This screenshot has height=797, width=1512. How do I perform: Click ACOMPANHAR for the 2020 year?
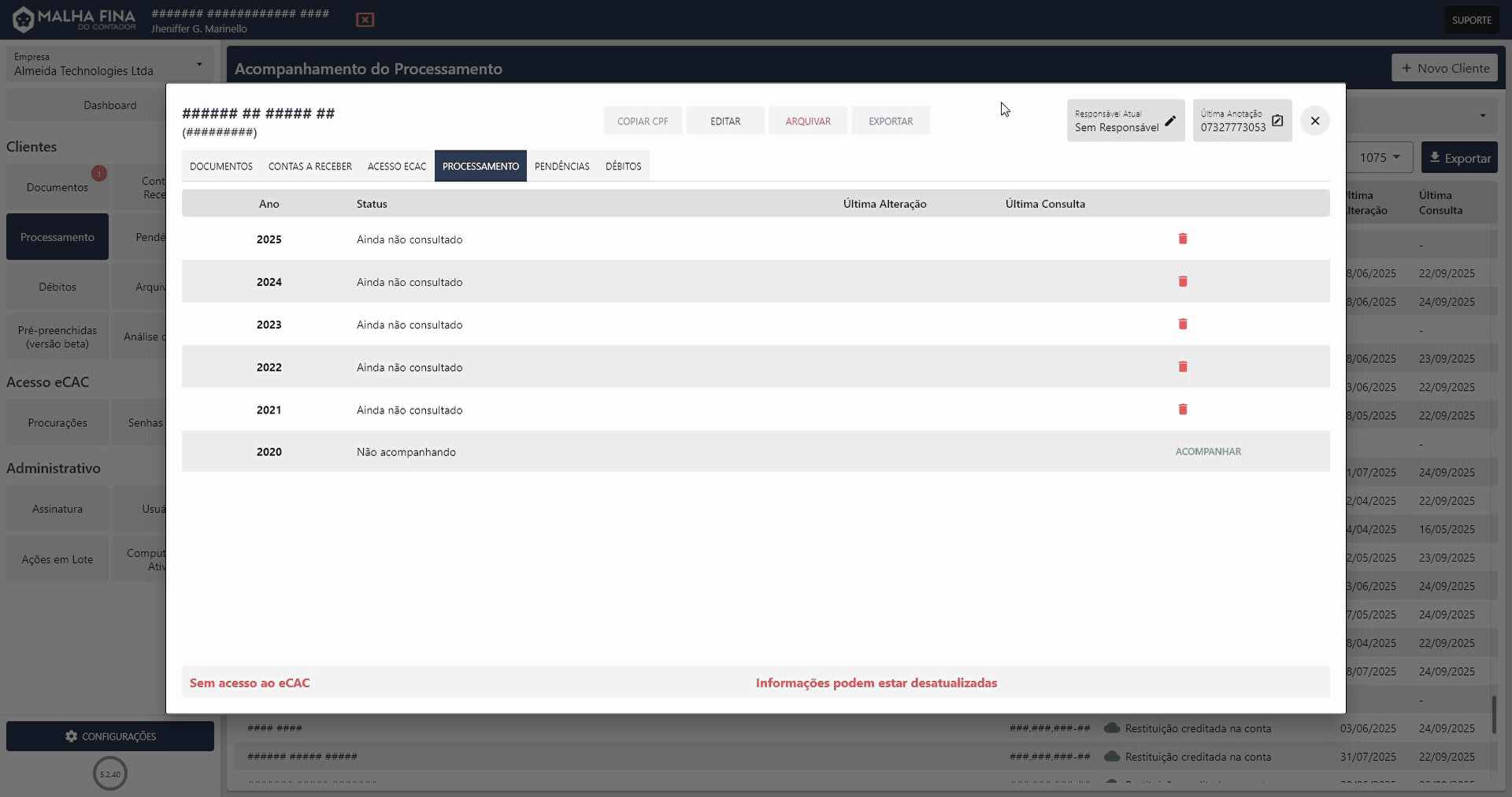tap(1208, 451)
